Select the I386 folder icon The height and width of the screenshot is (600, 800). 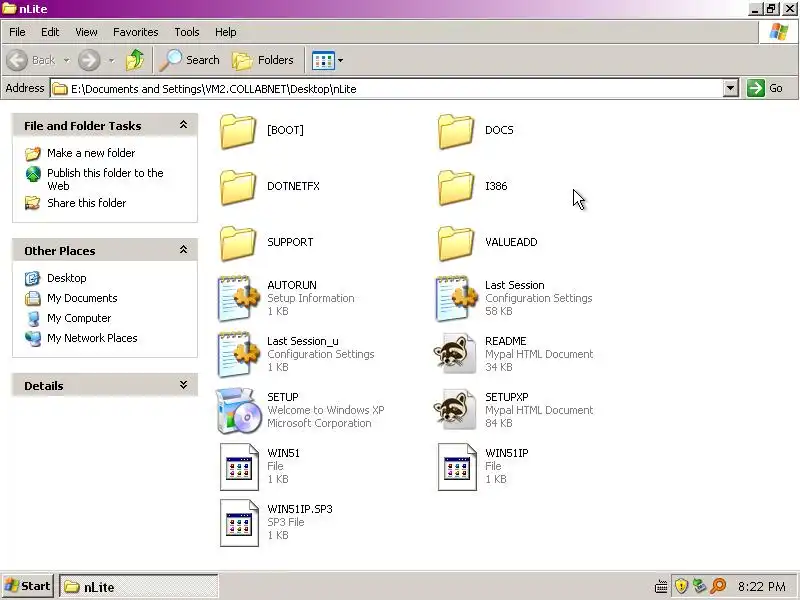pos(456,187)
